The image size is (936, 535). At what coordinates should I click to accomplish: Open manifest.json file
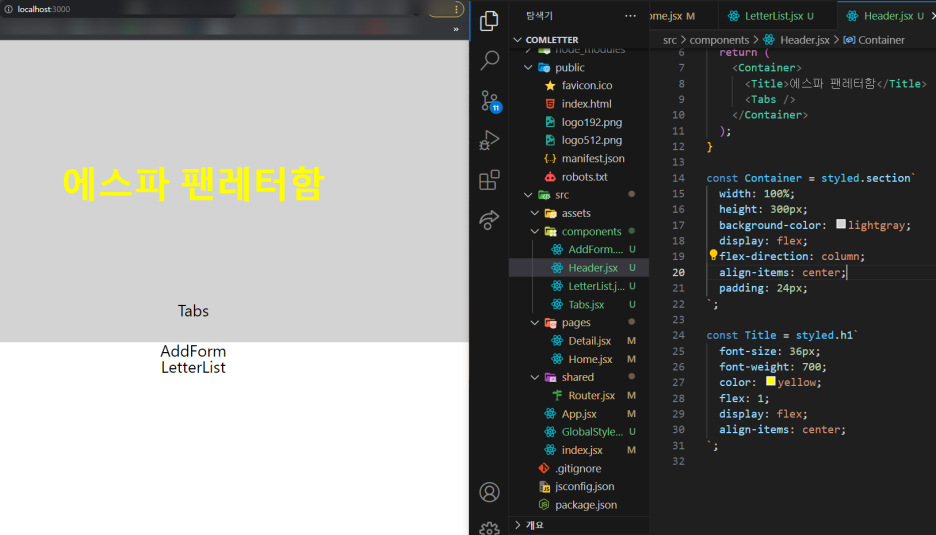(593, 158)
